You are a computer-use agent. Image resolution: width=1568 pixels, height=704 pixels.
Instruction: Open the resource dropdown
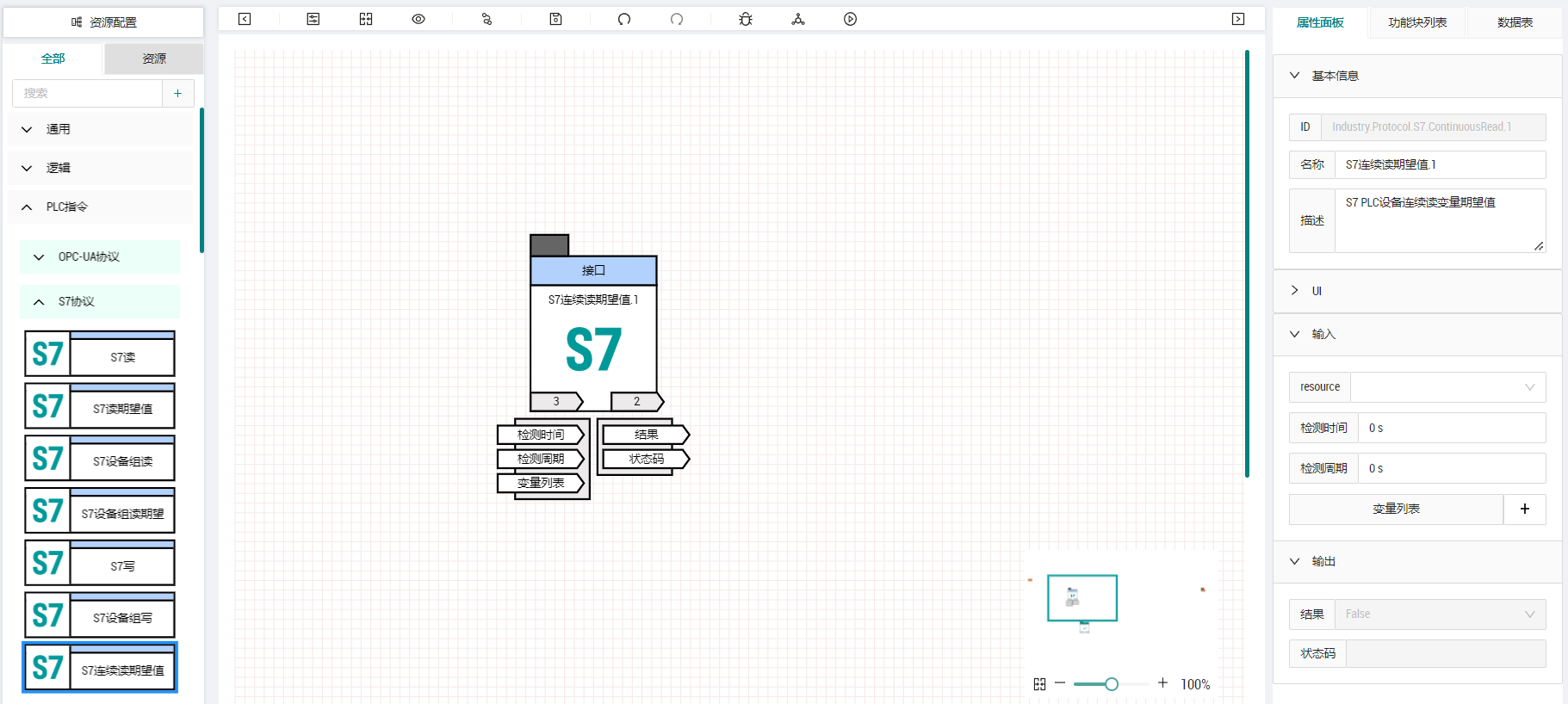pos(1448,387)
